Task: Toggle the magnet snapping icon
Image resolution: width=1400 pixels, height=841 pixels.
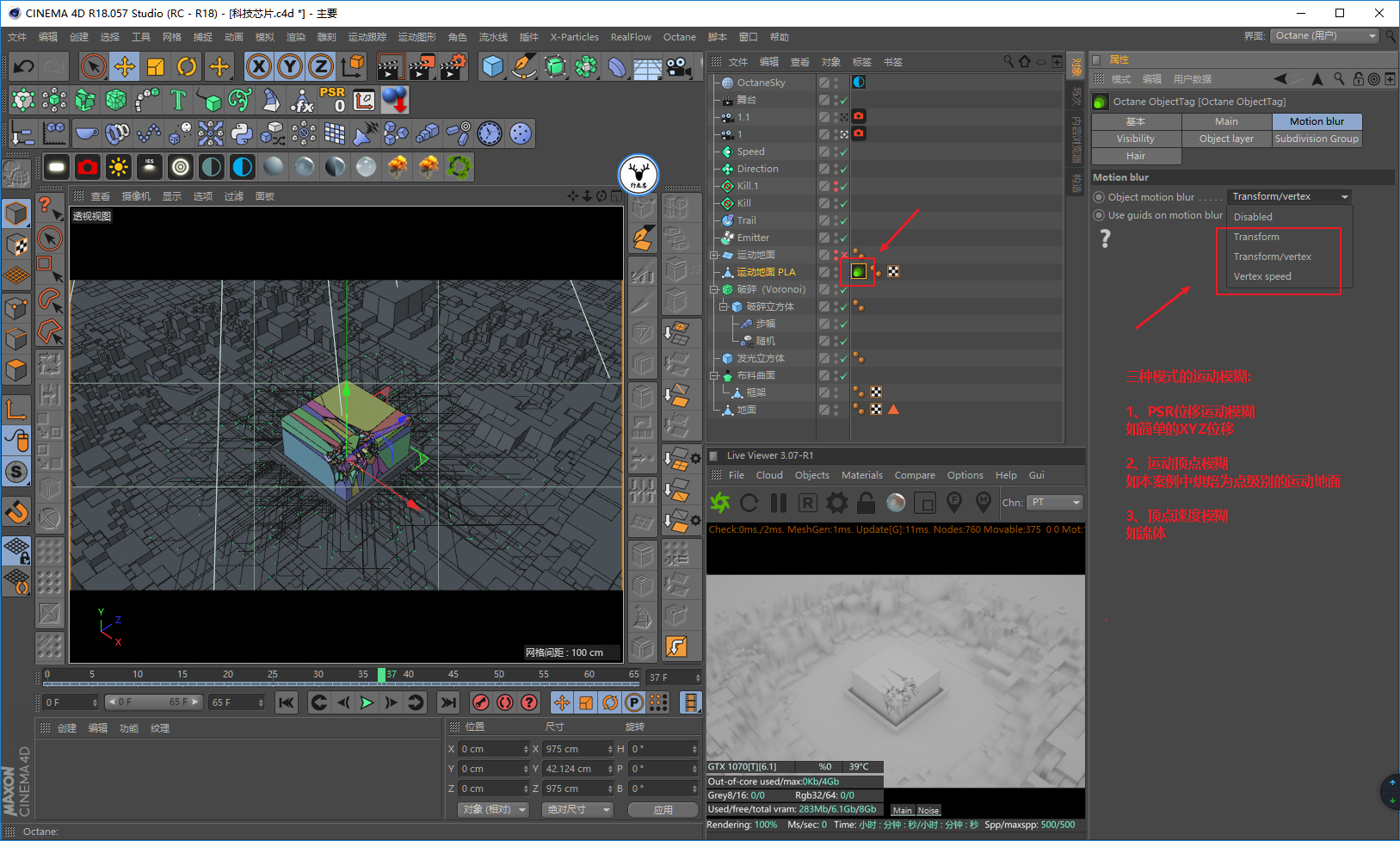Action: (x=17, y=513)
